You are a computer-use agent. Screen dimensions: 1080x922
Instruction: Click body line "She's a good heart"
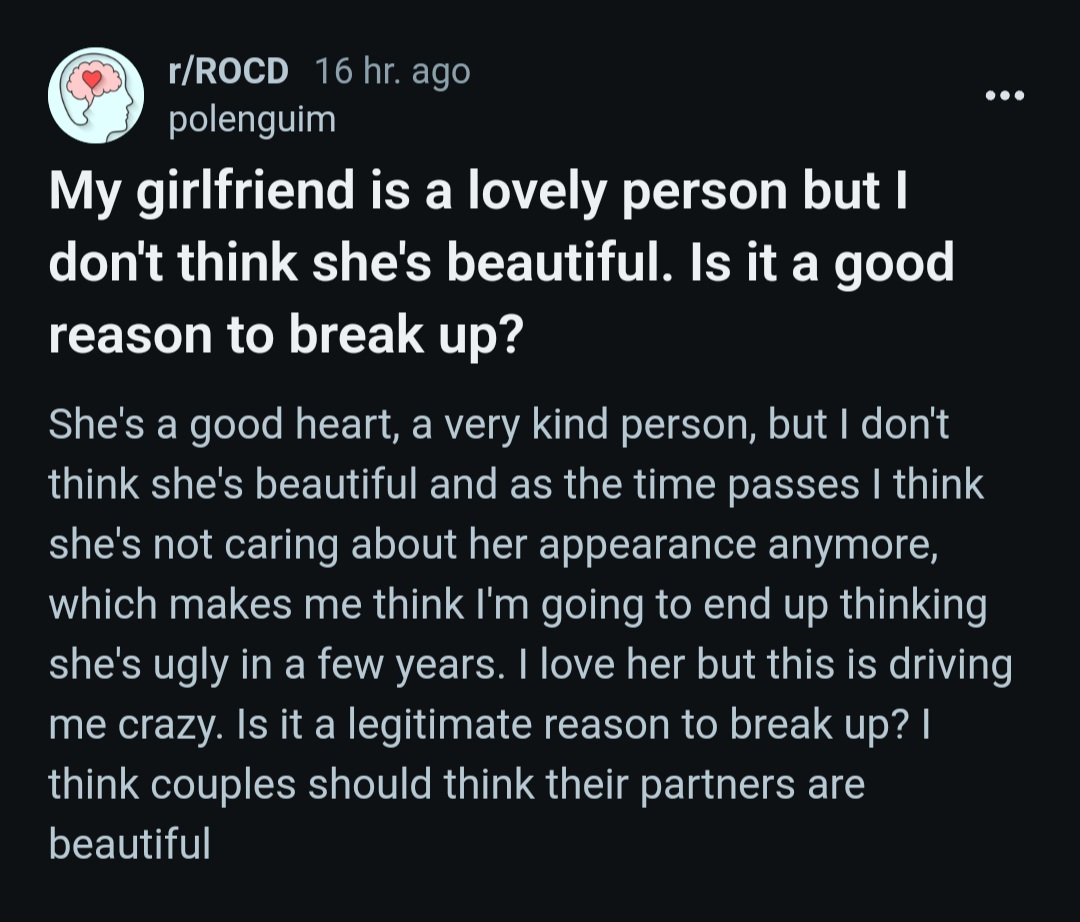(x=499, y=424)
